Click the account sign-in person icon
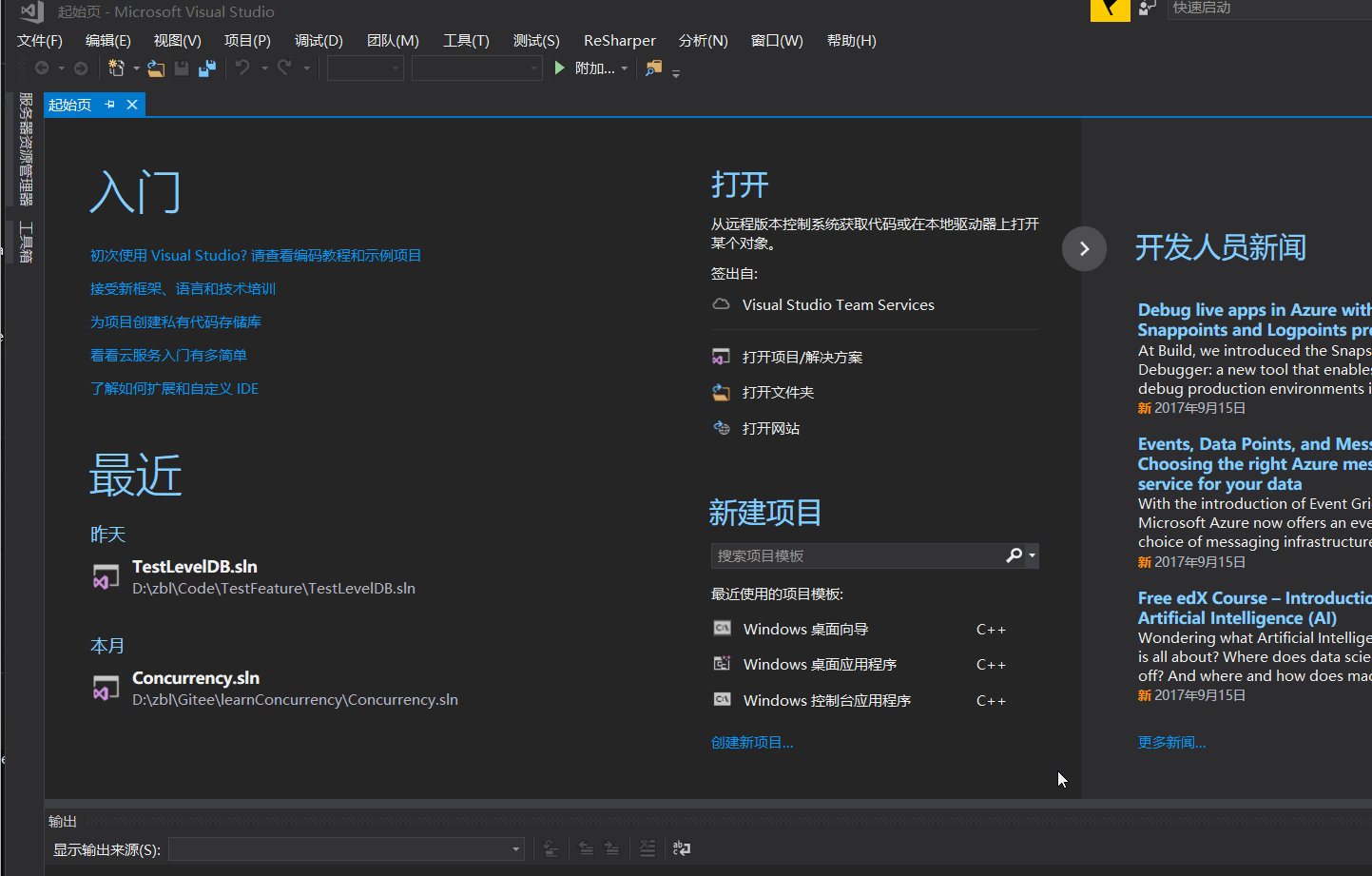 [x=1148, y=9]
